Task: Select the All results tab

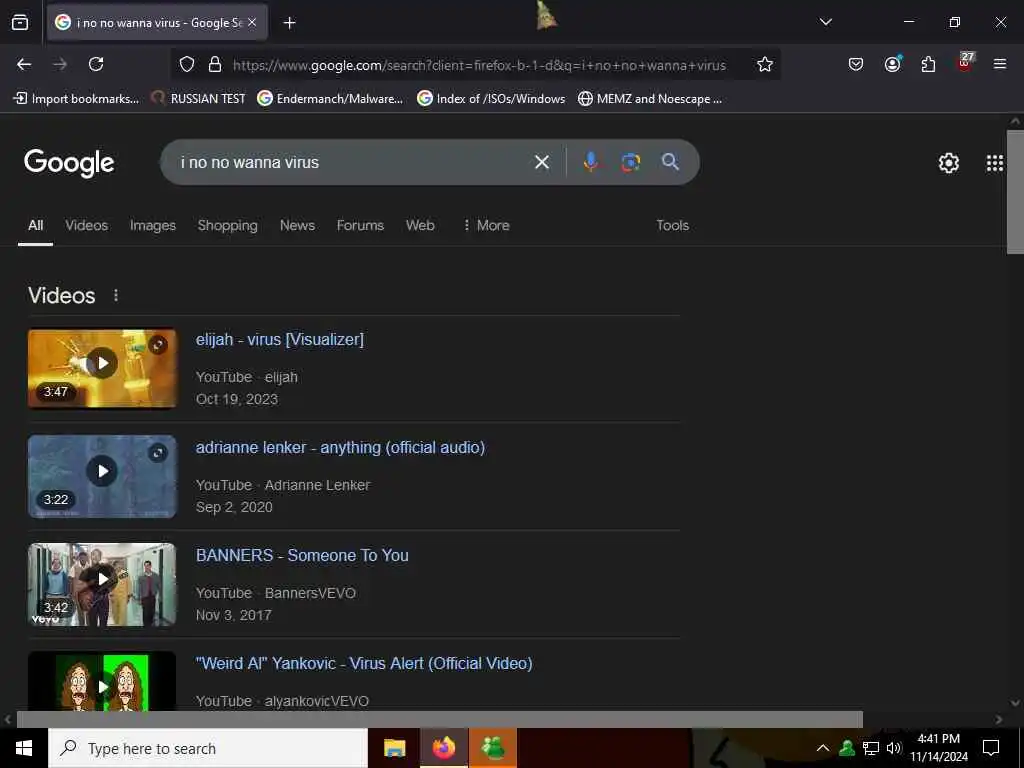Action: click(x=35, y=226)
